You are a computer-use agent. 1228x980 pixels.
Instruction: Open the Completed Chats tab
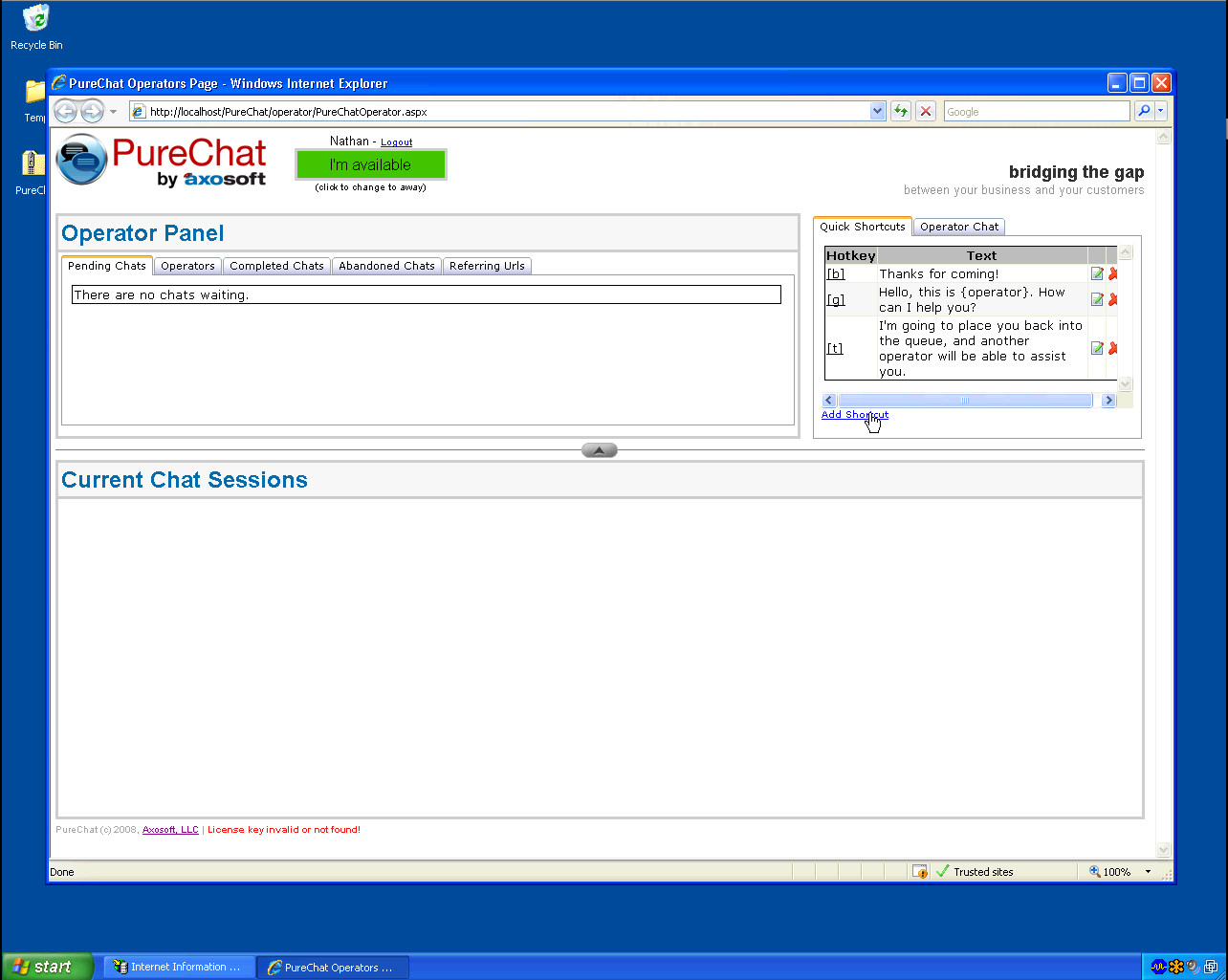click(276, 266)
